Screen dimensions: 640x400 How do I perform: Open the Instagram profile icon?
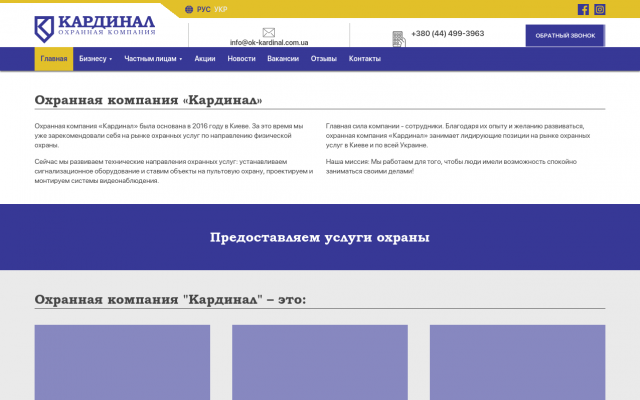click(x=600, y=9)
